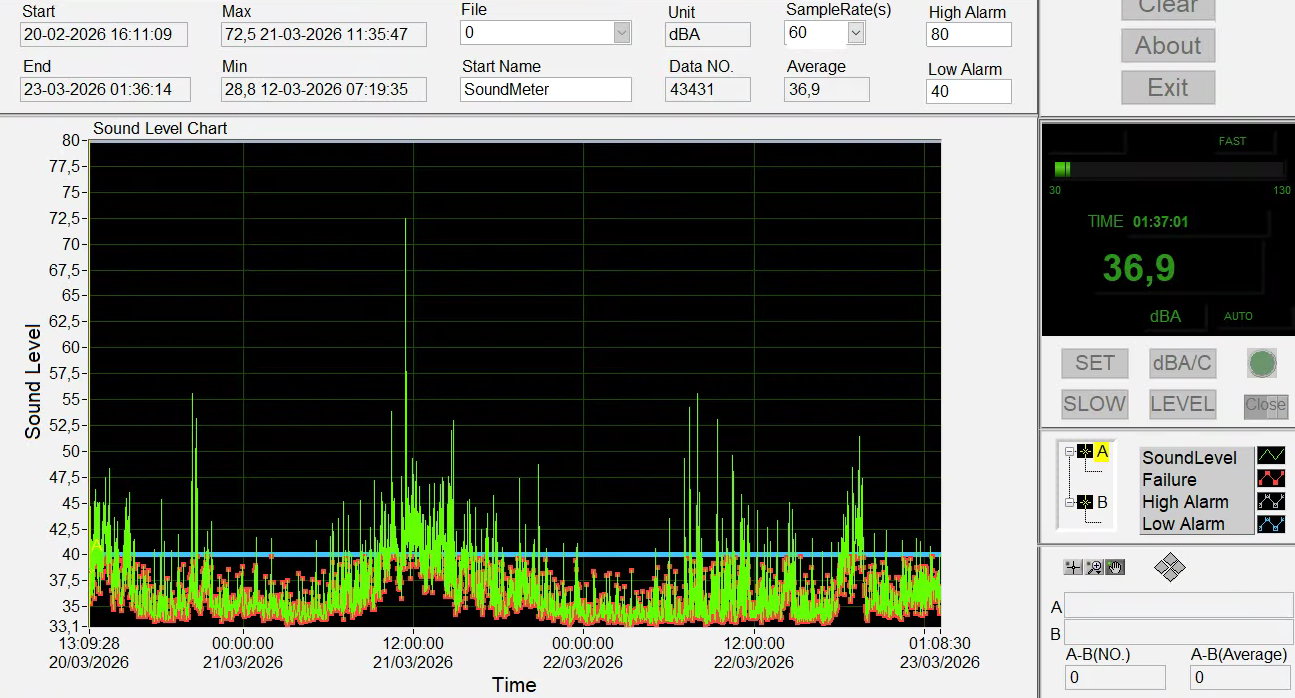Screen dimensions: 1295x698
Task: Click the Low Alarm plot legend icon
Action: [x=1270, y=523]
